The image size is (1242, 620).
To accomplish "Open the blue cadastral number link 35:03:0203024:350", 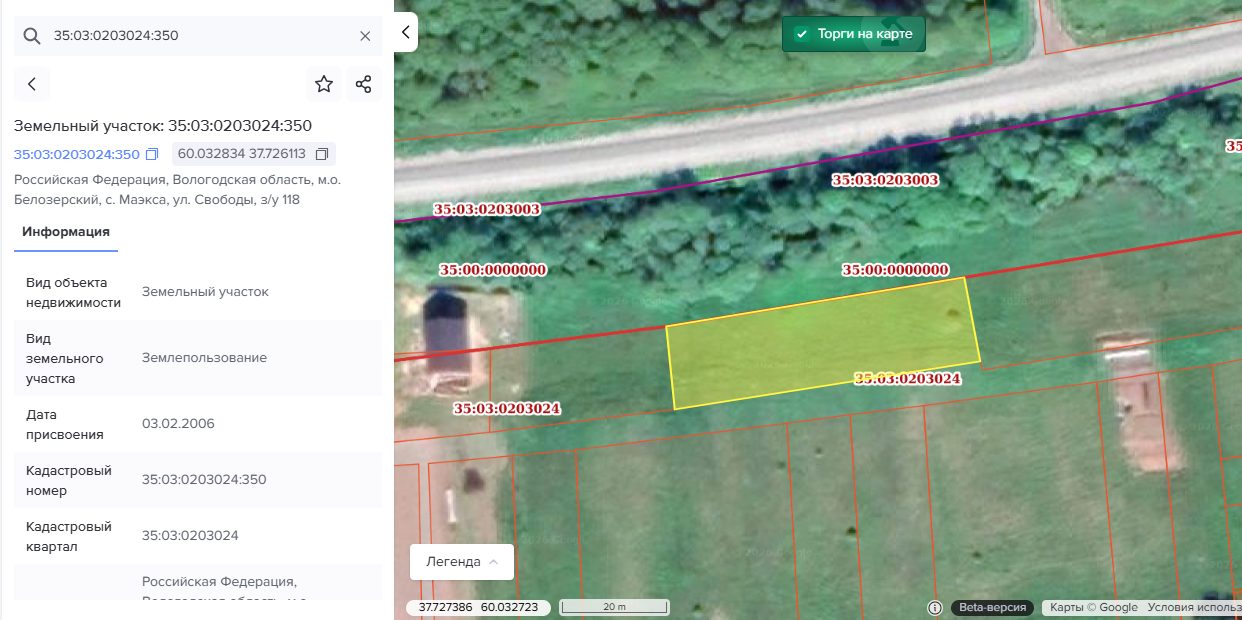I will pos(77,154).
